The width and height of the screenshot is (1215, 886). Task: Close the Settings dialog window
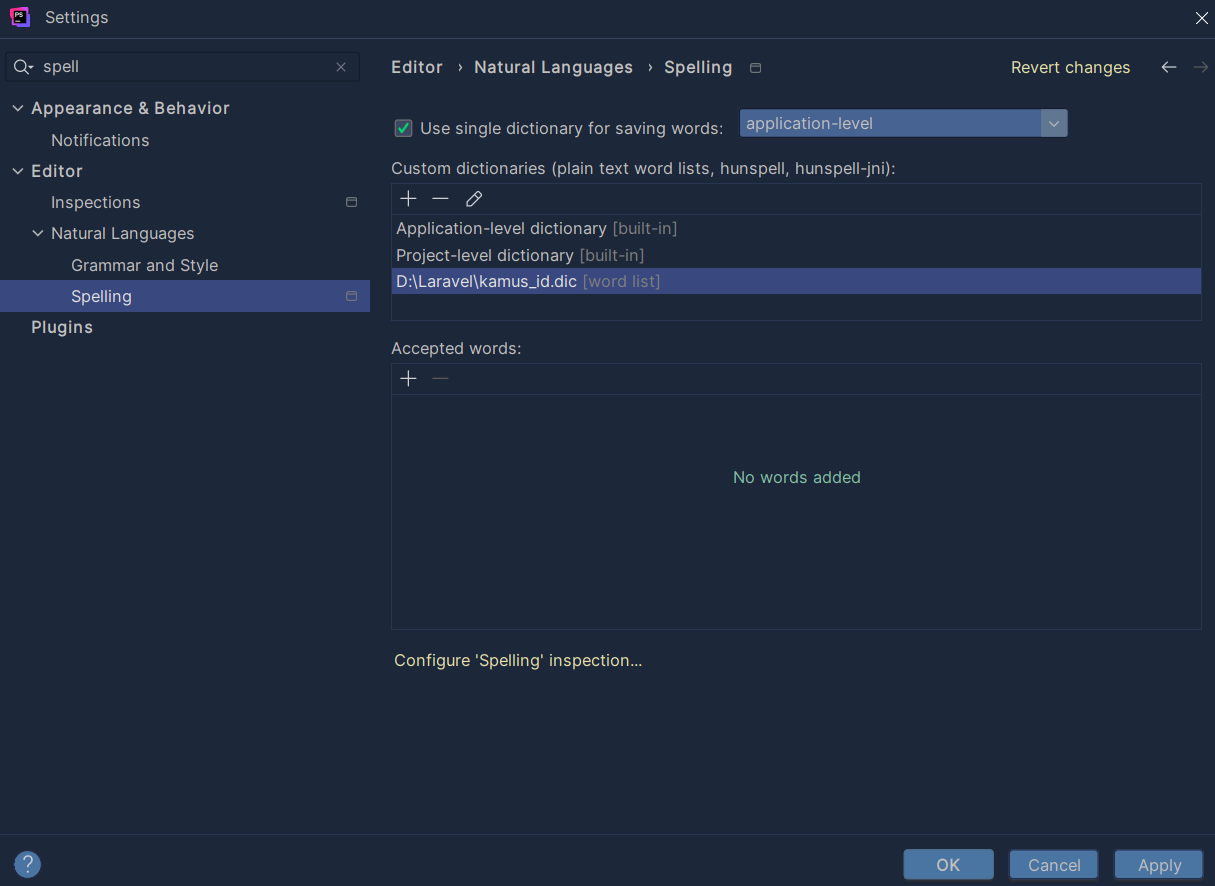click(1201, 18)
